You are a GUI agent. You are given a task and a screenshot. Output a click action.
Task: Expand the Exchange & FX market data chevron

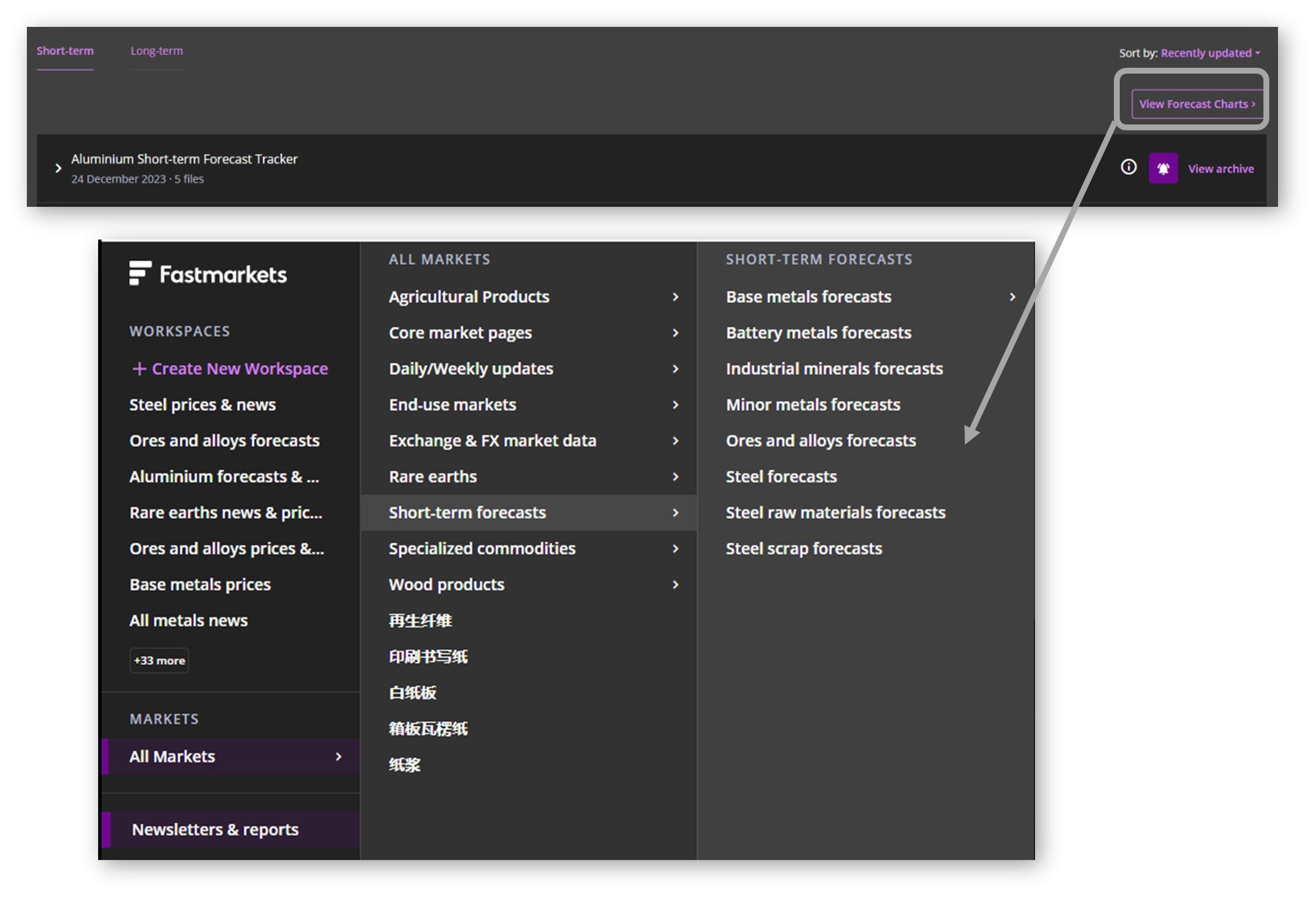pyautogui.click(x=676, y=441)
